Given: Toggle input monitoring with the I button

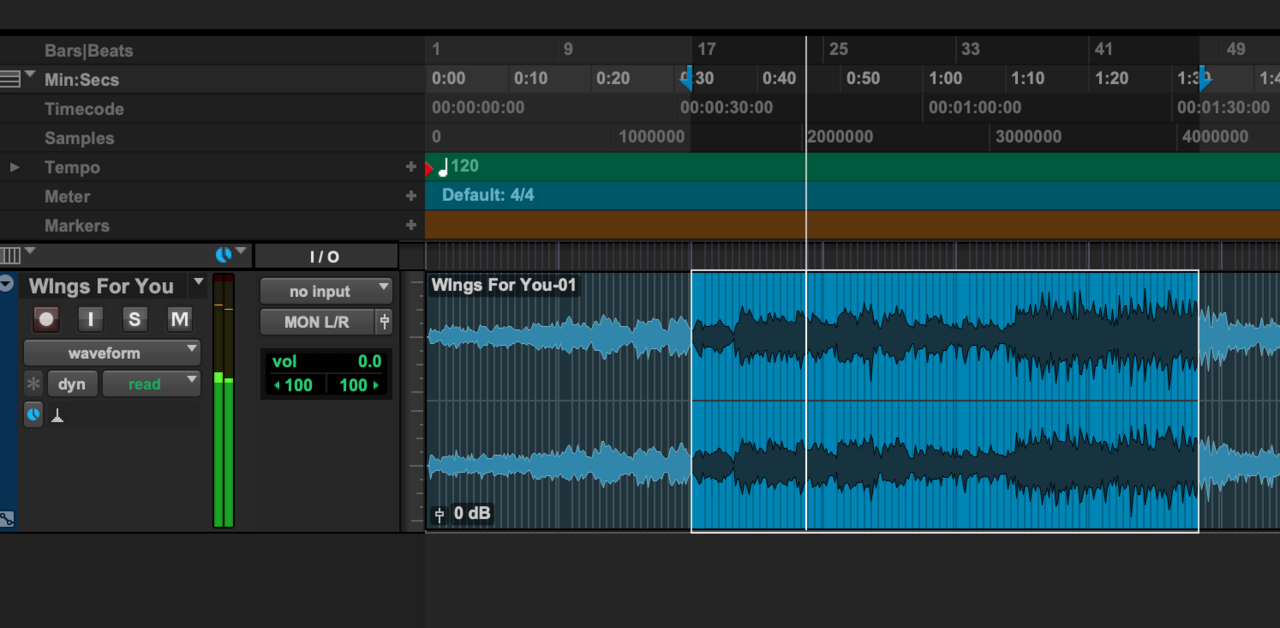Looking at the screenshot, I should click(91, 319).
